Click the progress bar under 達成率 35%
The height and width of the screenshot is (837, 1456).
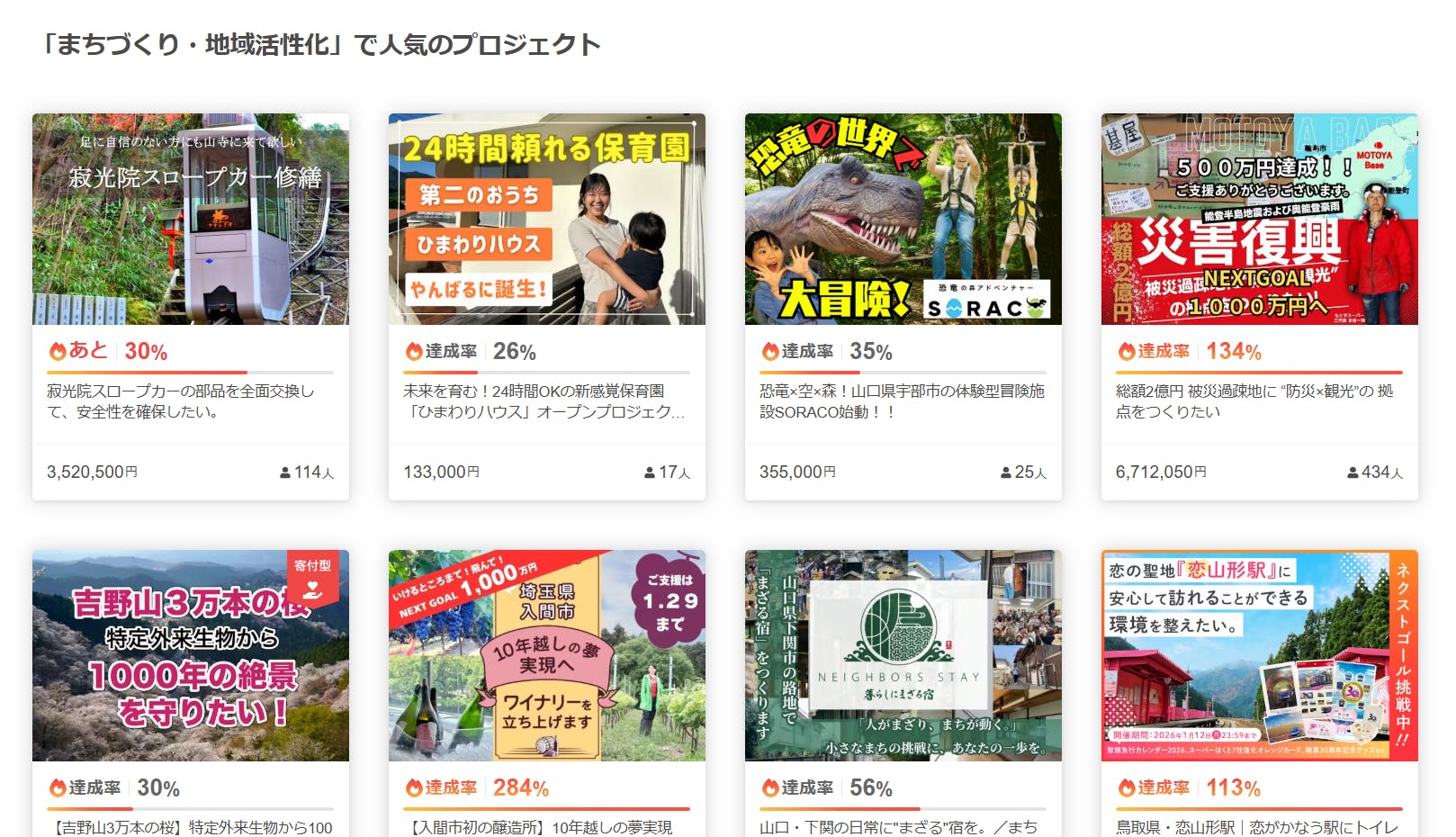(903, 372)
